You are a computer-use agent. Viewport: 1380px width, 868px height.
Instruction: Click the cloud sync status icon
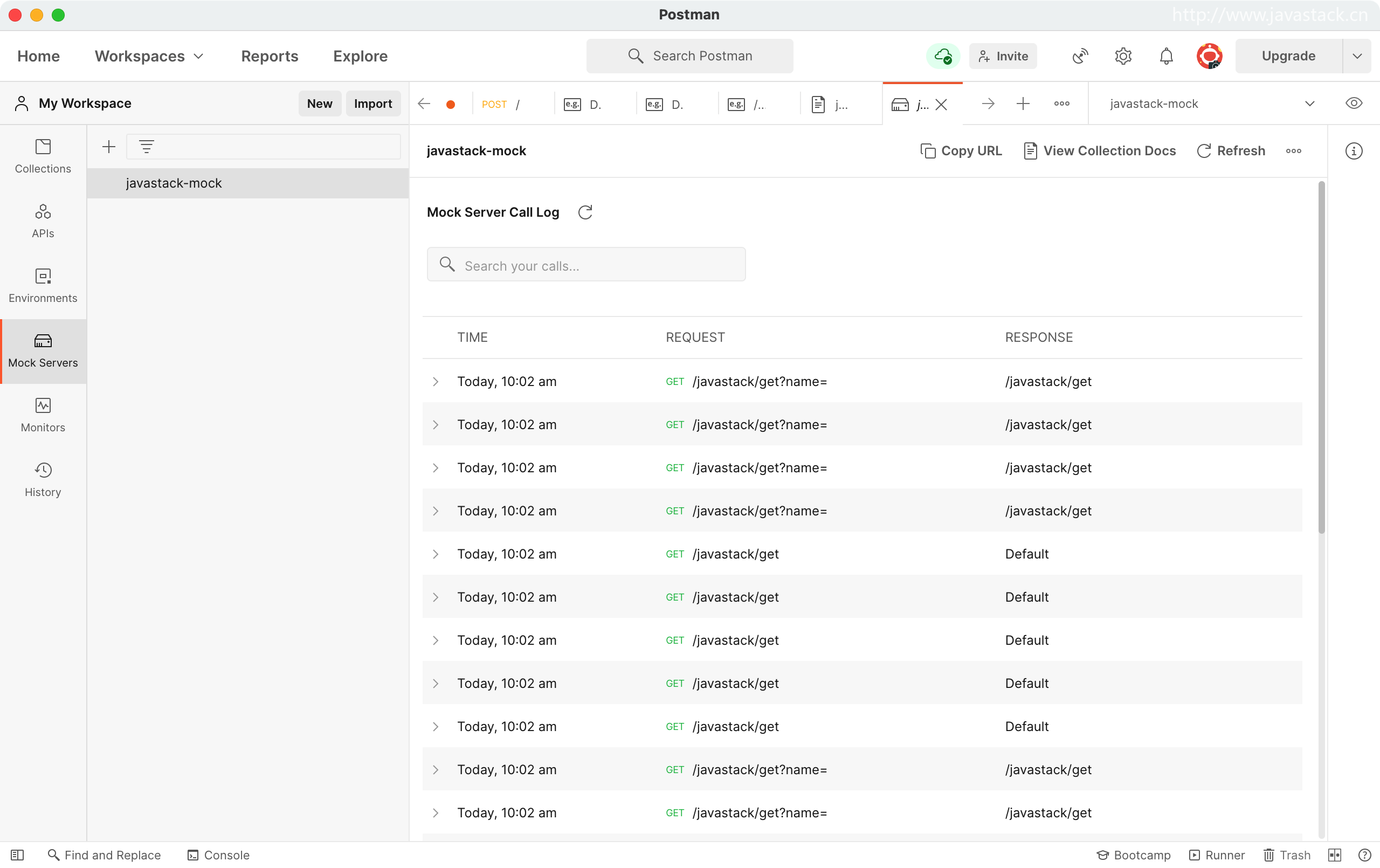click(943, 56)
